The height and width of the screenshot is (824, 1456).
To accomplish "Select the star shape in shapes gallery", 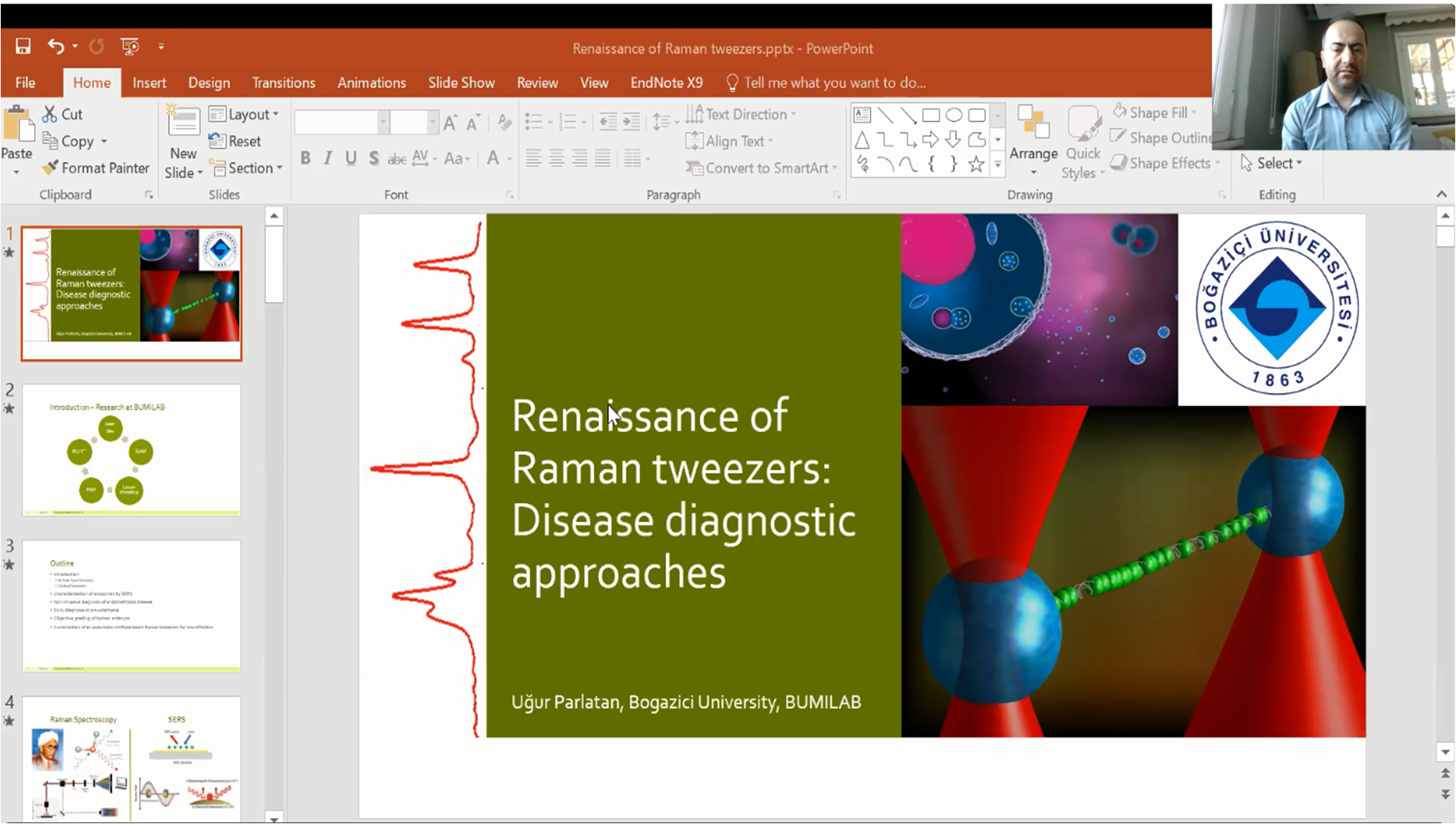I will tap(976, 163).
